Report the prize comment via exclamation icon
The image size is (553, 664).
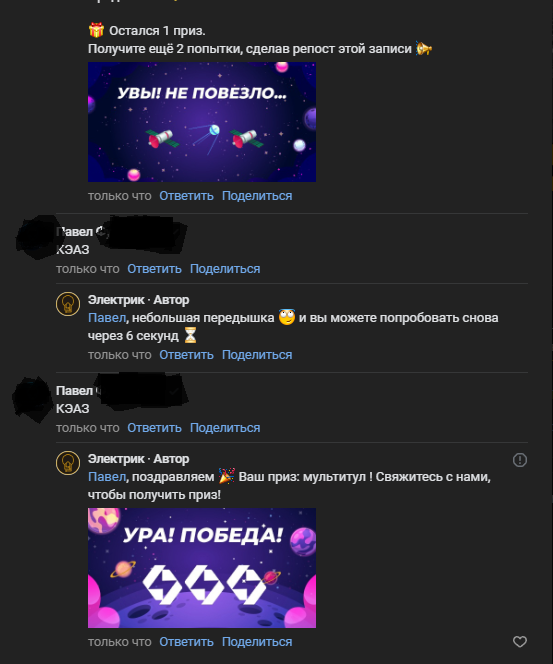click(x=520, y=460)
